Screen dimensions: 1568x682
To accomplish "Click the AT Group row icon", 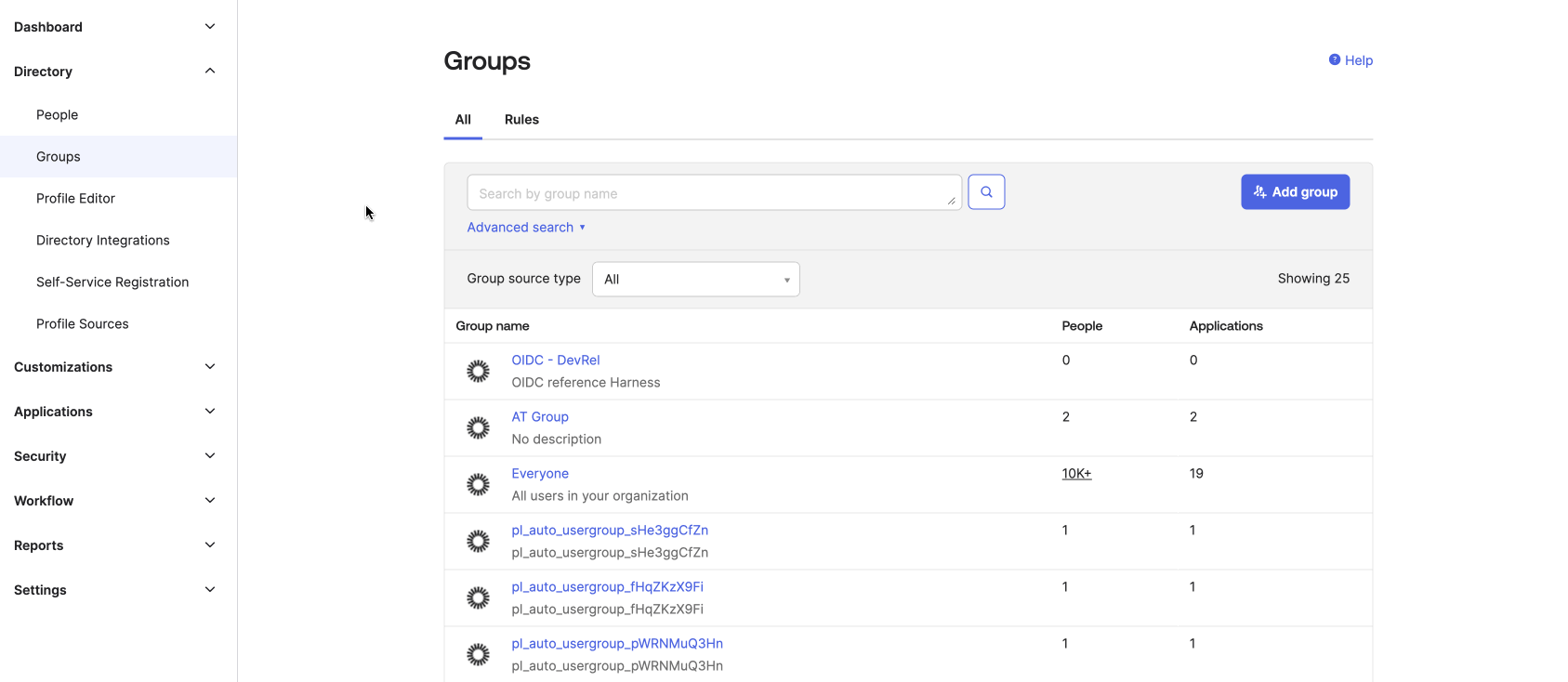I will pos(478,428).
